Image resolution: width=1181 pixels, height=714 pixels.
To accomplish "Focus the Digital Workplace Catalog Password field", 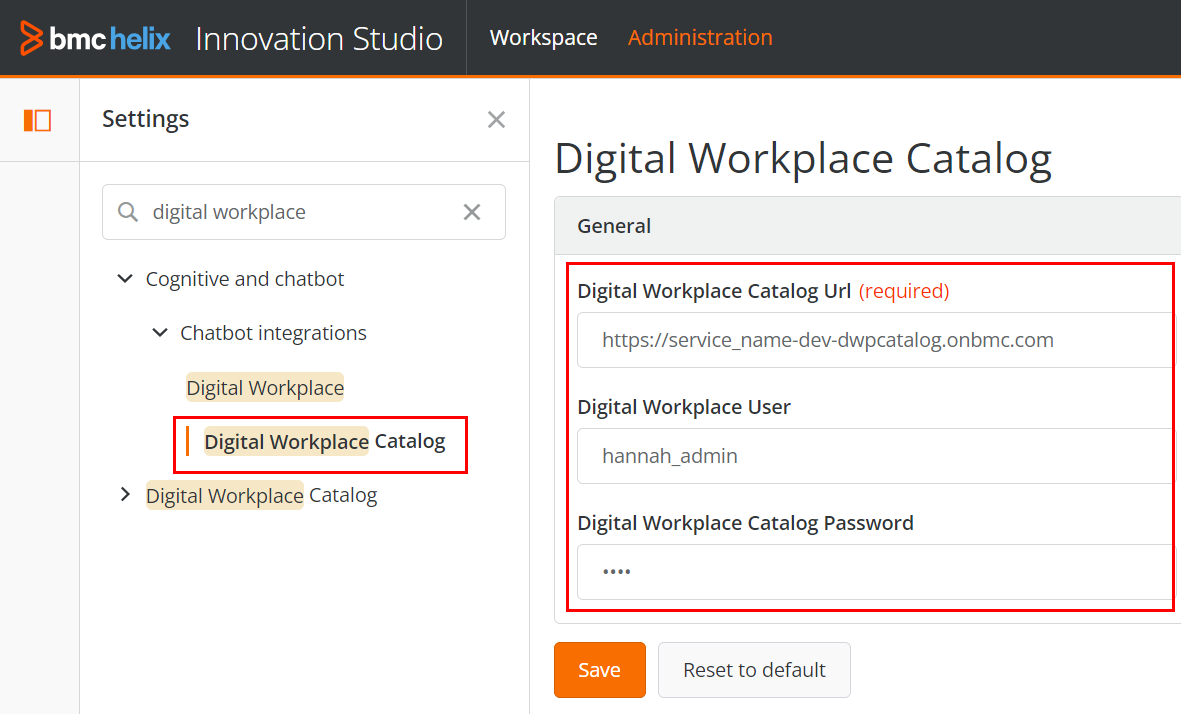I will pos(875,572).
